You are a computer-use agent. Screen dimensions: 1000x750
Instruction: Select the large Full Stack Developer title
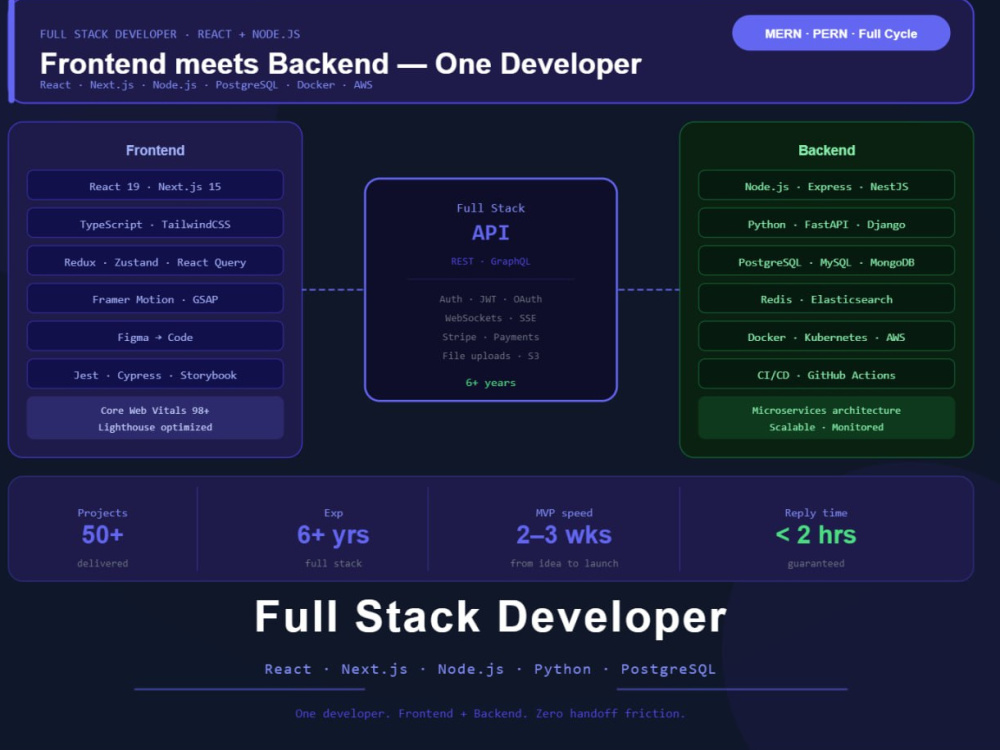point(490,617)
